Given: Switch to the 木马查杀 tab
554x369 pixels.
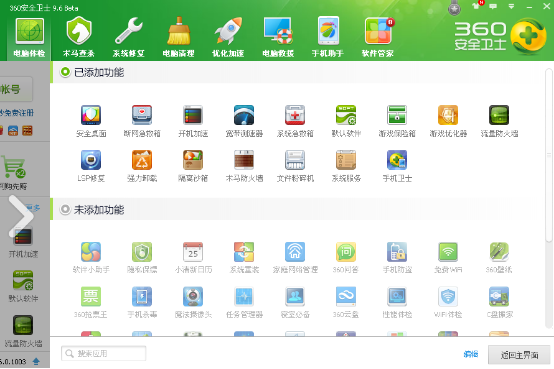Looking at the screenshot, I should tap(78, 37).
